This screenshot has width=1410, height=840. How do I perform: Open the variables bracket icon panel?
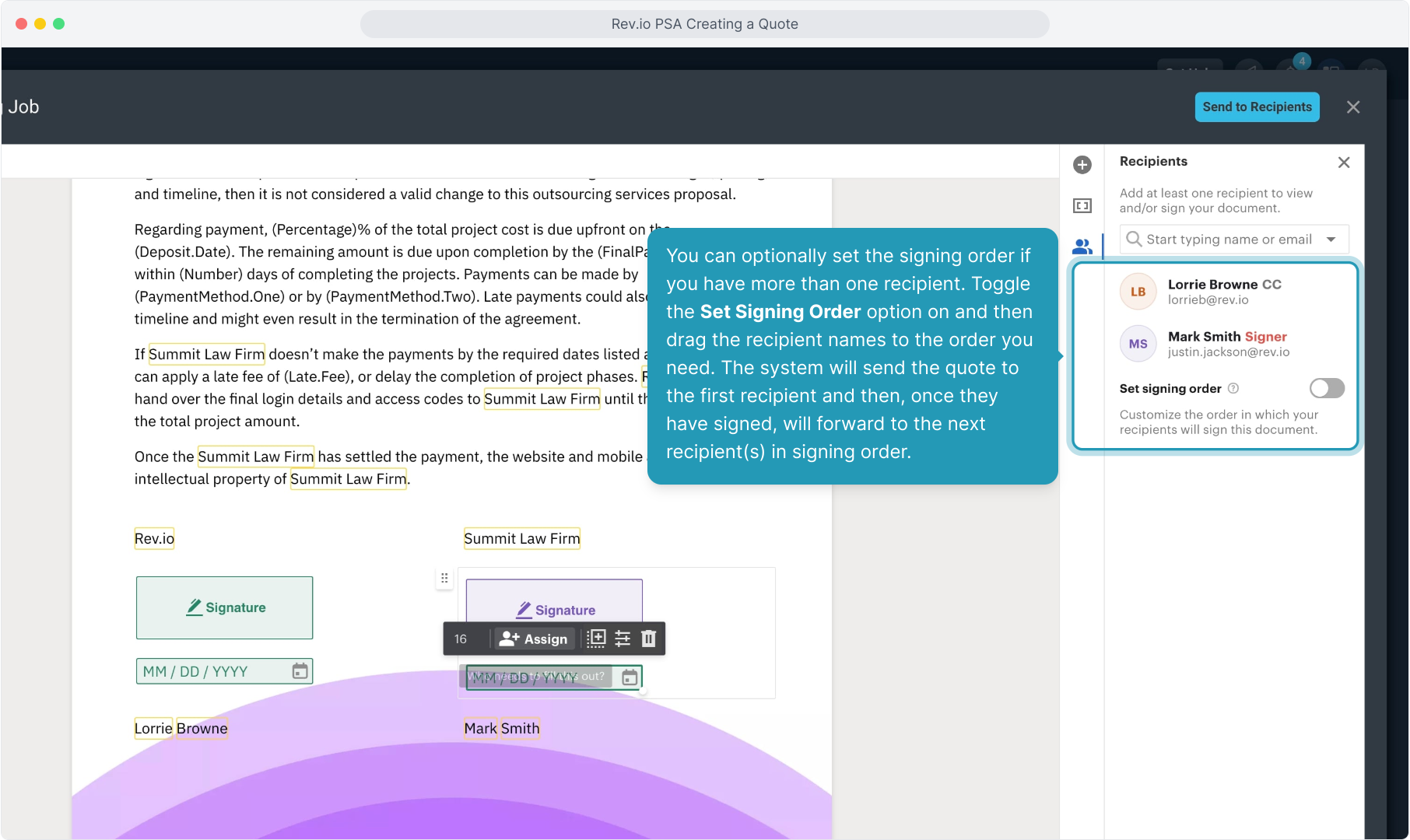coord(1082,206)
